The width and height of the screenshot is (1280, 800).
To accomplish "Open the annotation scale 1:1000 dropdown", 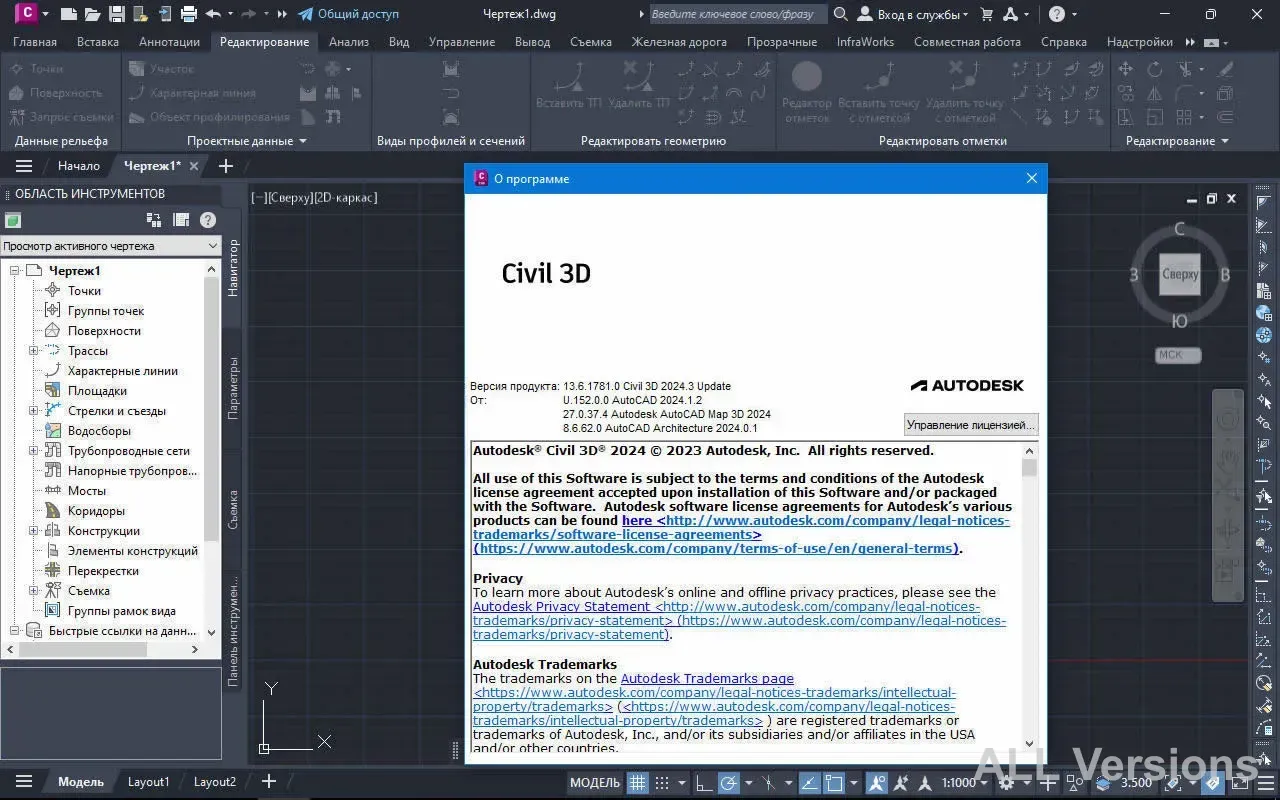I will [965, 782].
